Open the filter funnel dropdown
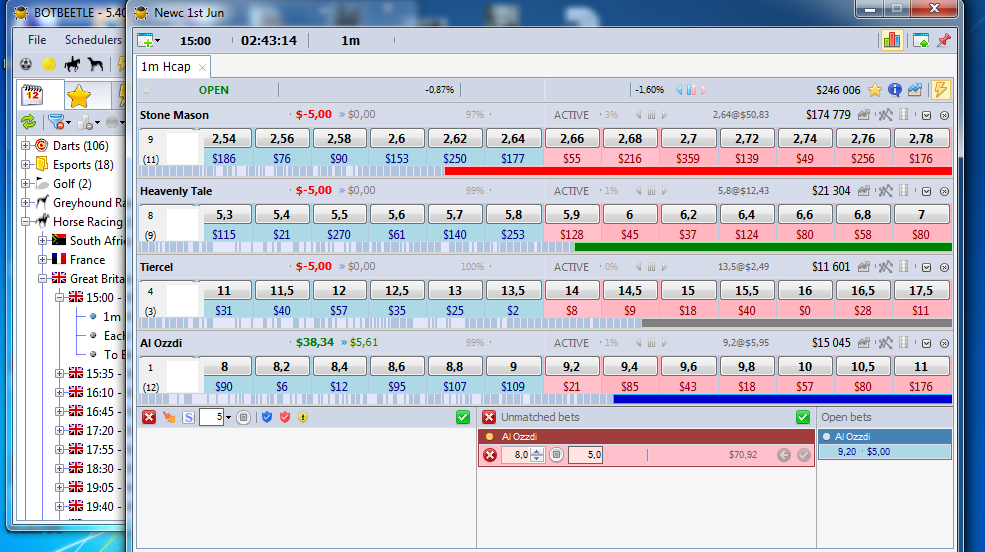Viewport: 985px width, 552px height. click(x=59, y=122)
